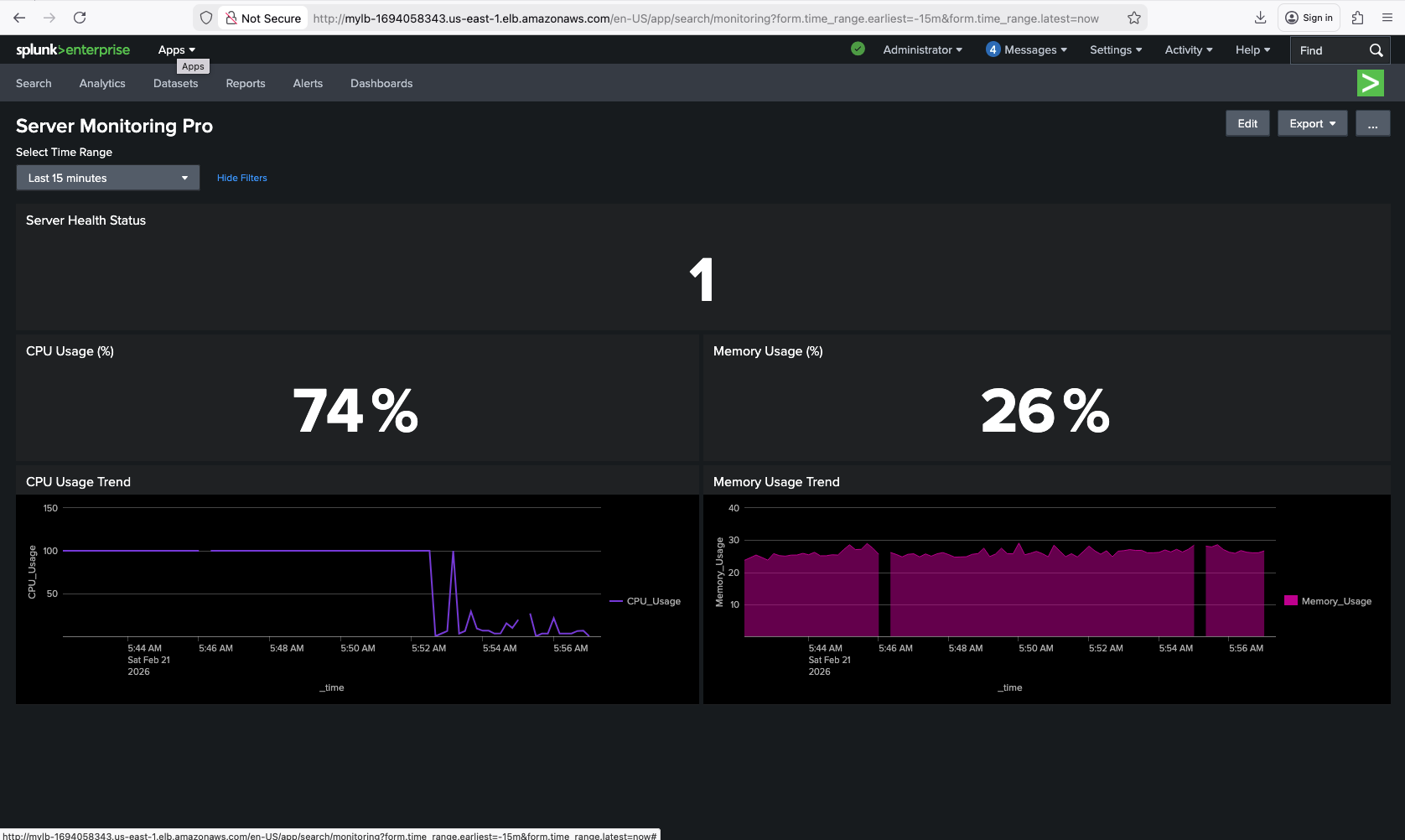This screenshot has width=1405, height=840.
Task: Click the green health status checkmark icon
Action: click(x=858, y=49)
